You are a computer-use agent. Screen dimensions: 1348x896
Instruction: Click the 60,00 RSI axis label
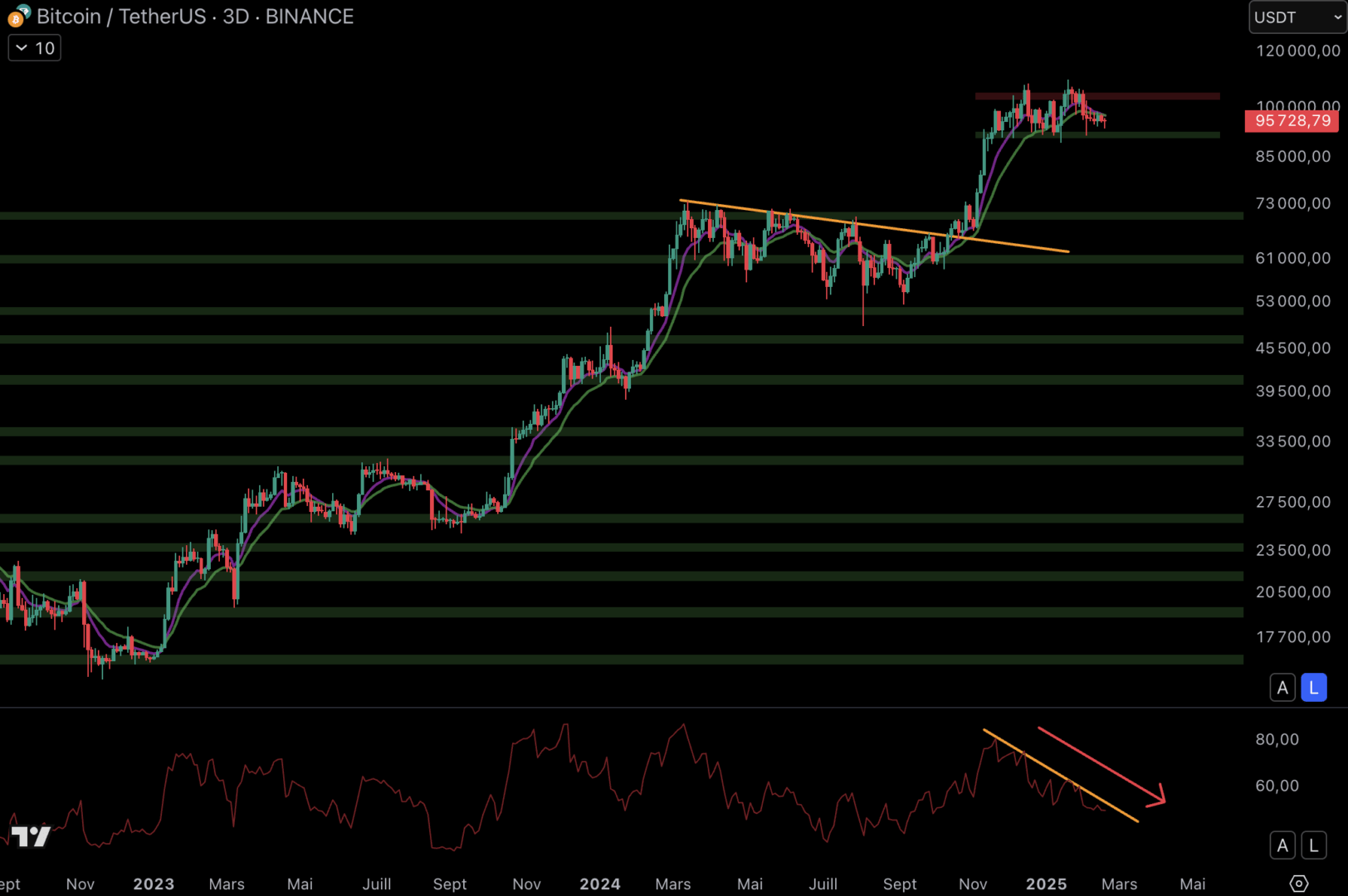[x=1277, y=786]
